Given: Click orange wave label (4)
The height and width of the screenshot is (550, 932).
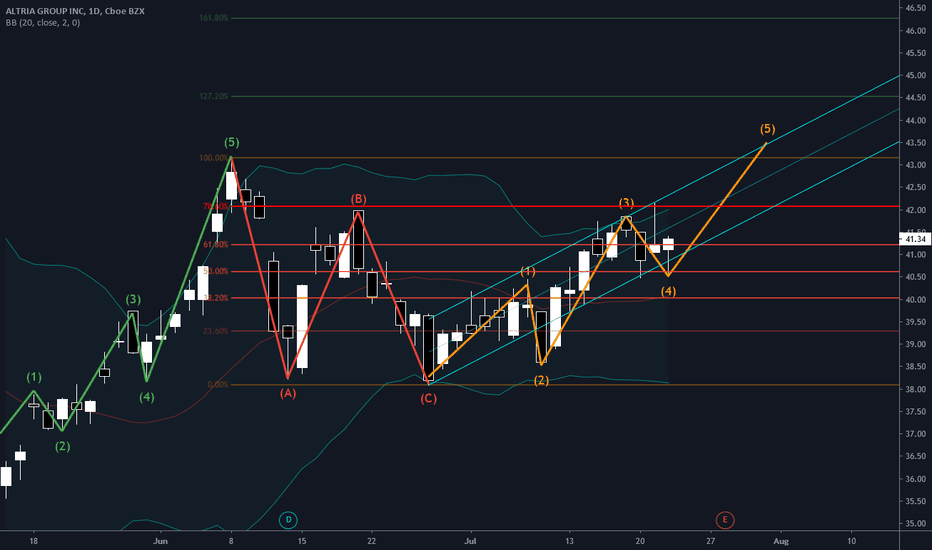Looking at the screenshot, I should click(669, 291).
